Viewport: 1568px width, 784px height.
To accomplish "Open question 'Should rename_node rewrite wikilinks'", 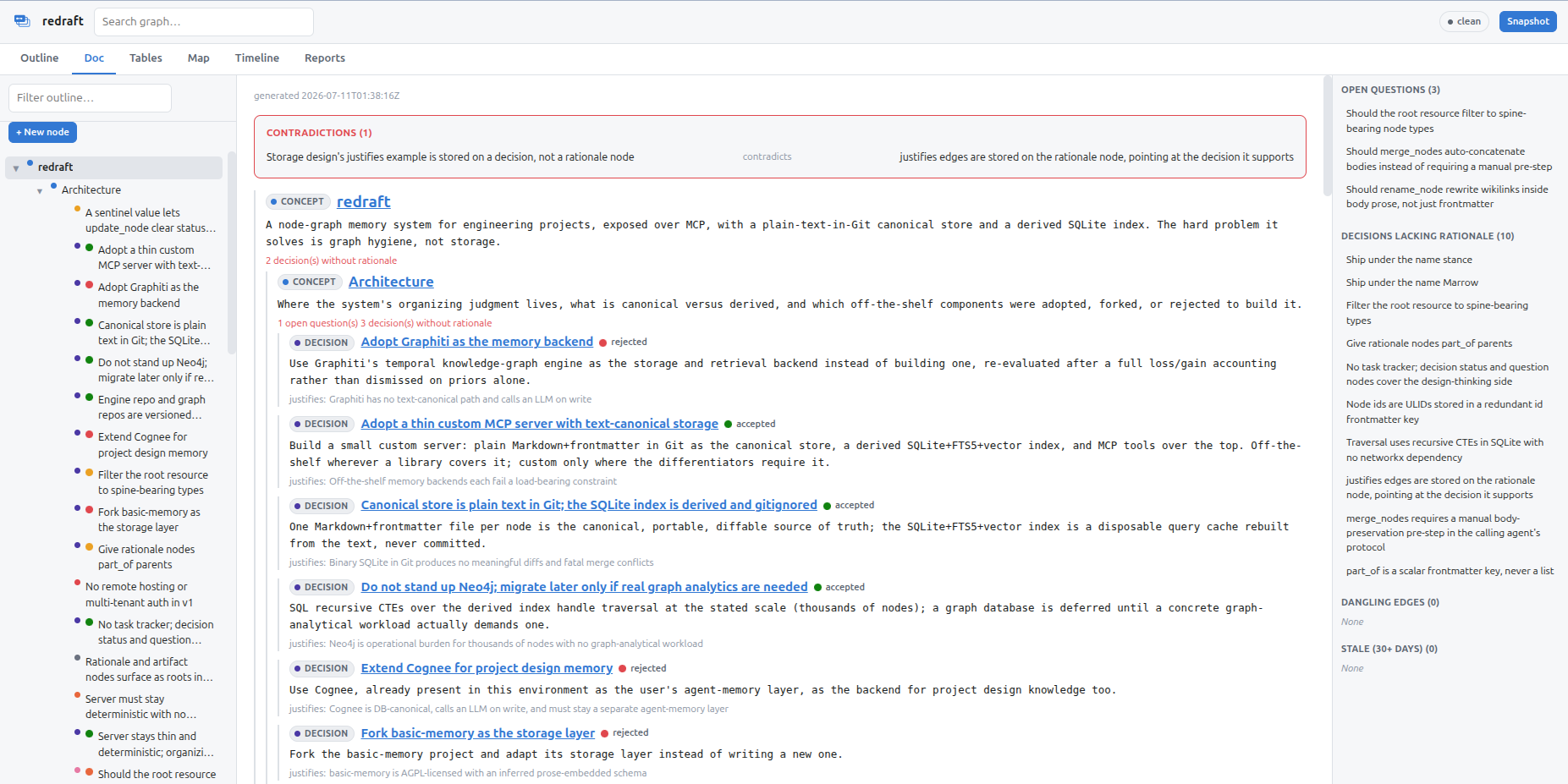I will coord(1447,197).
